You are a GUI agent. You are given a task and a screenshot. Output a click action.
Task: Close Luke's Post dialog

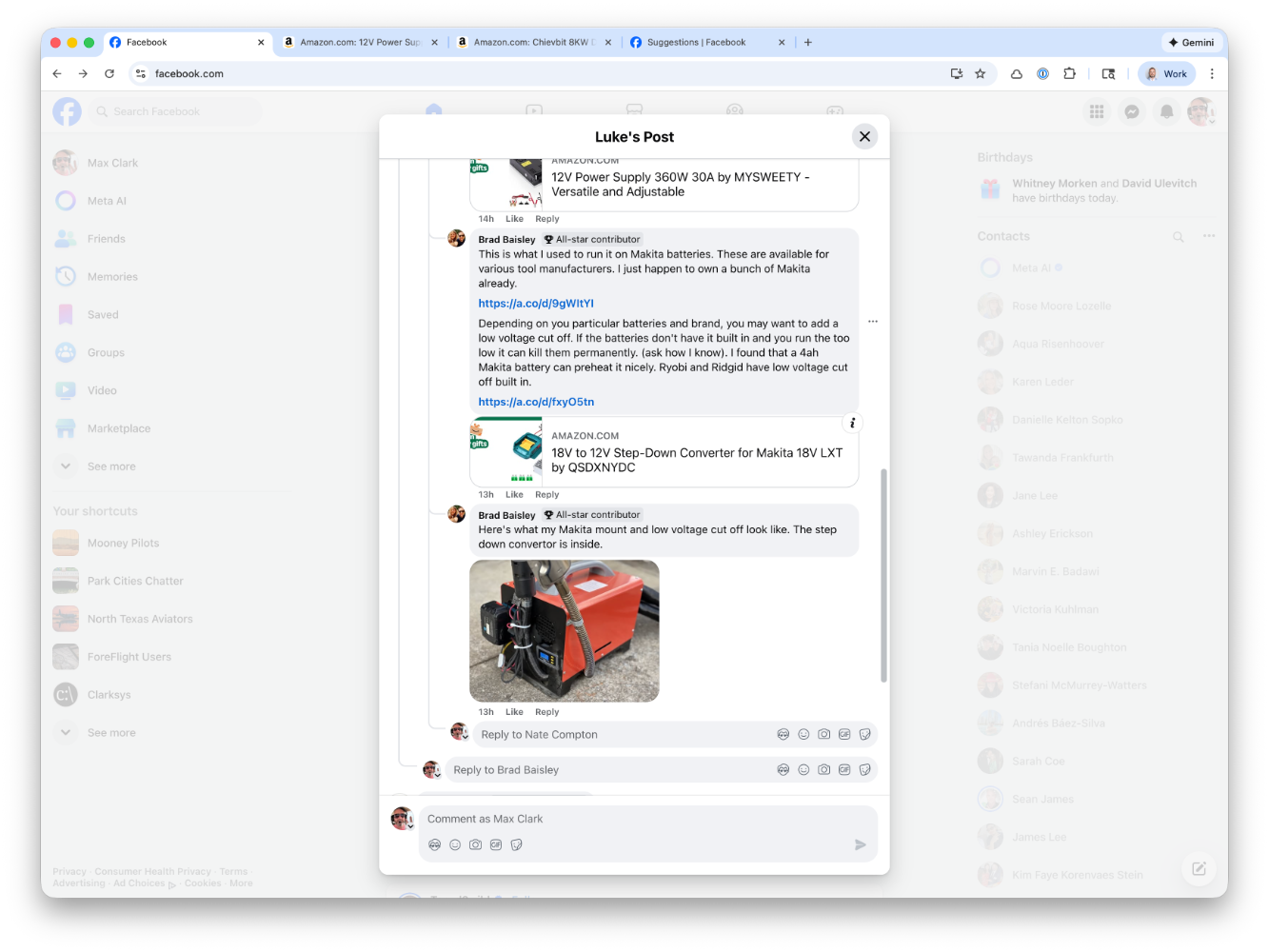coord(864,136)
